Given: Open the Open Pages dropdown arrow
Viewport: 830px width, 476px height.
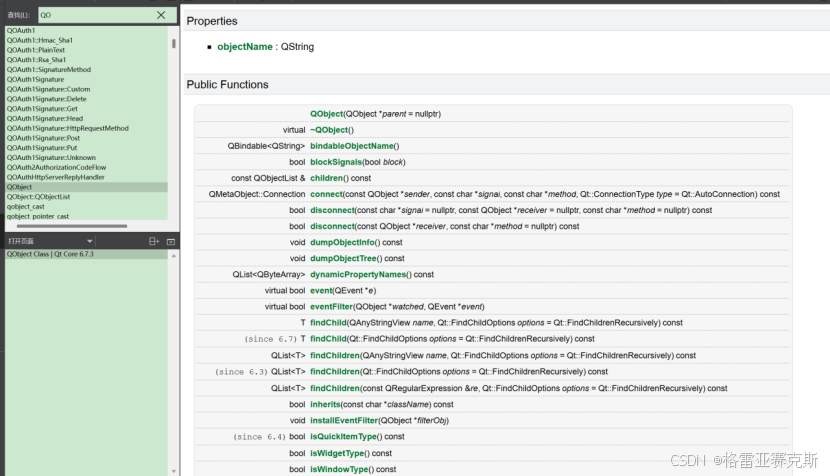Looking at the screenshot, I should (x=89, y=241).
